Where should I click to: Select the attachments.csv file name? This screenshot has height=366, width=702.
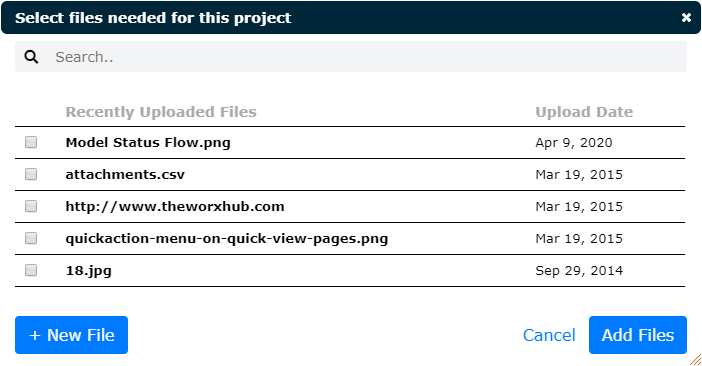pos(125,174)
